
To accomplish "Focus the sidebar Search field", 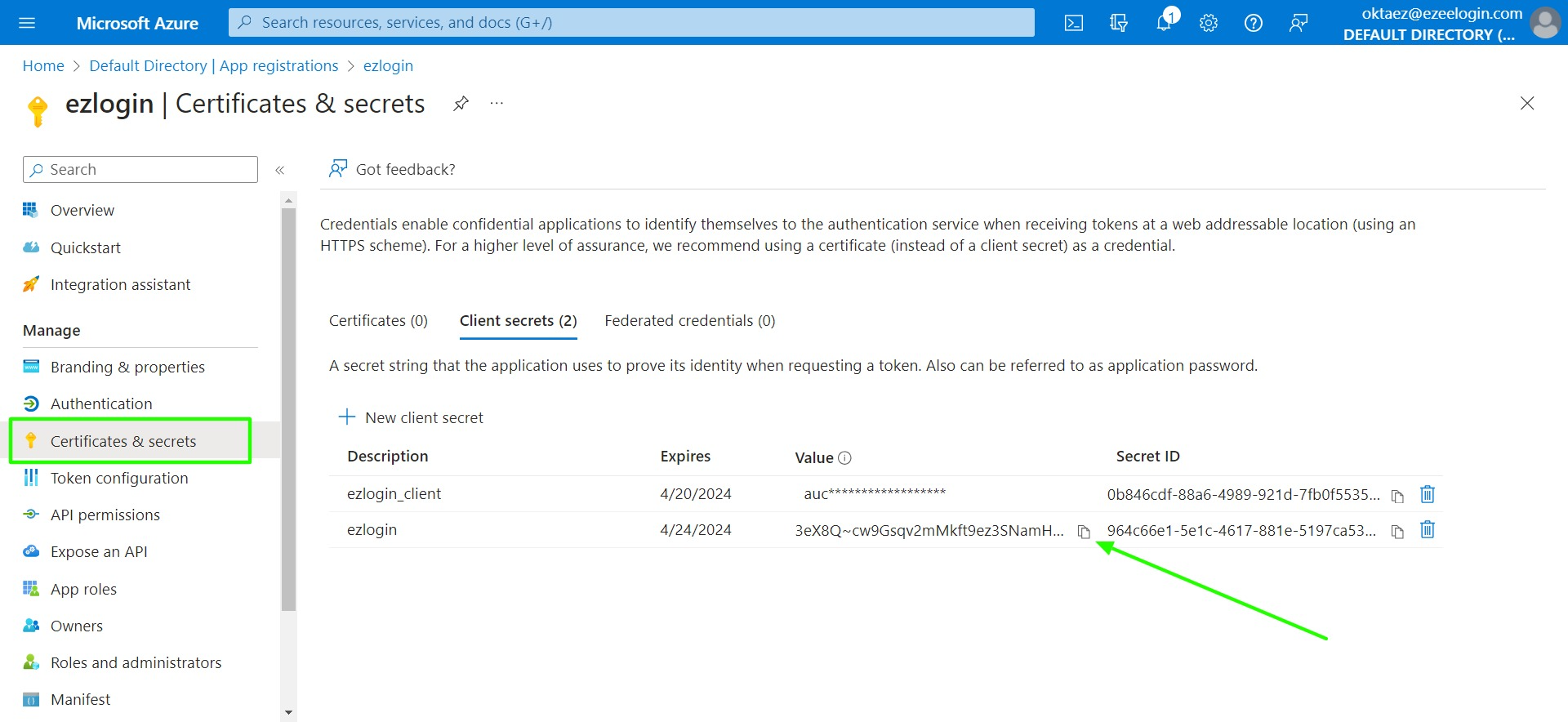I will 140,169.
